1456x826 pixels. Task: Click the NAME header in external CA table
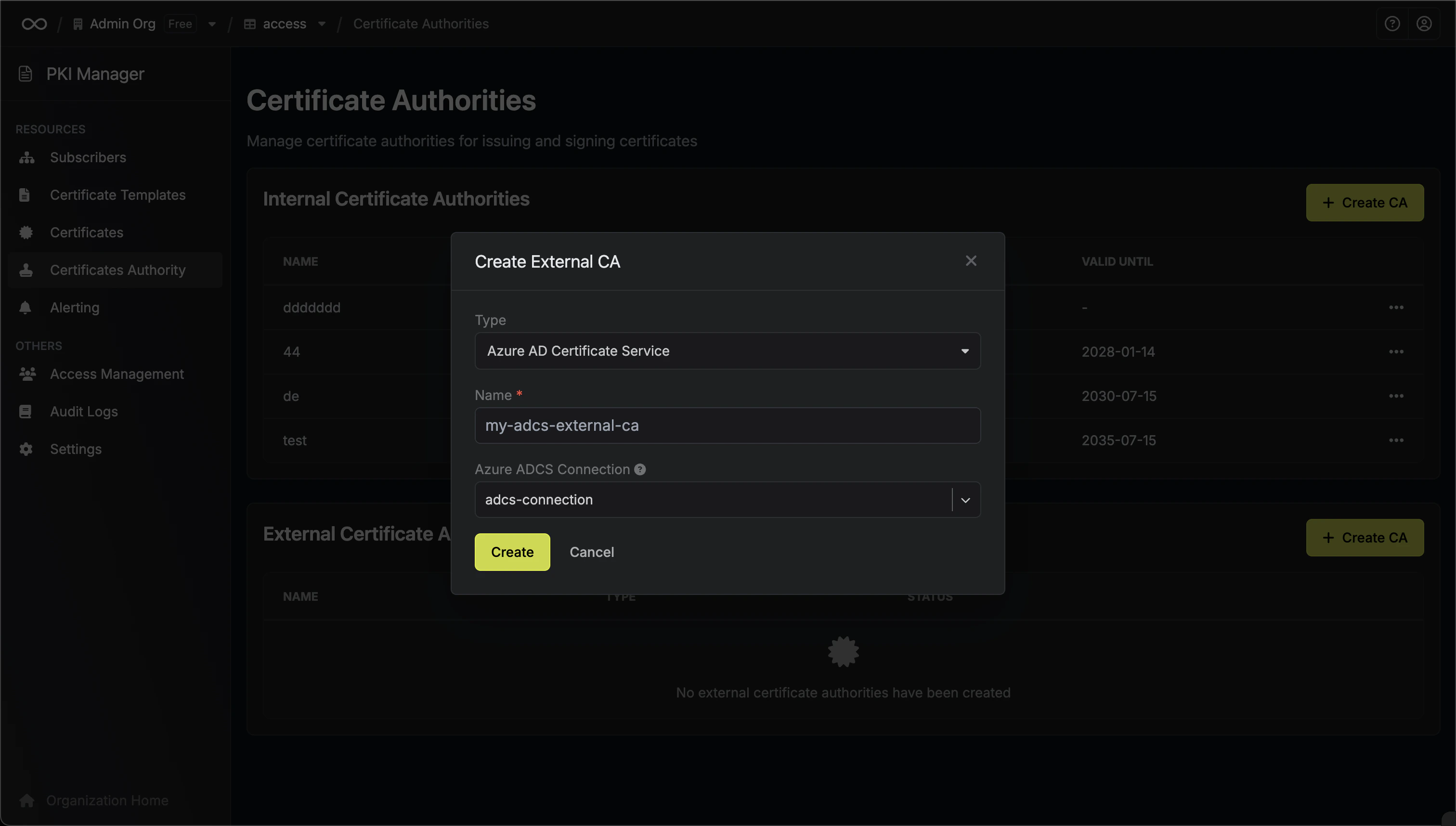[x=300, y=597]
